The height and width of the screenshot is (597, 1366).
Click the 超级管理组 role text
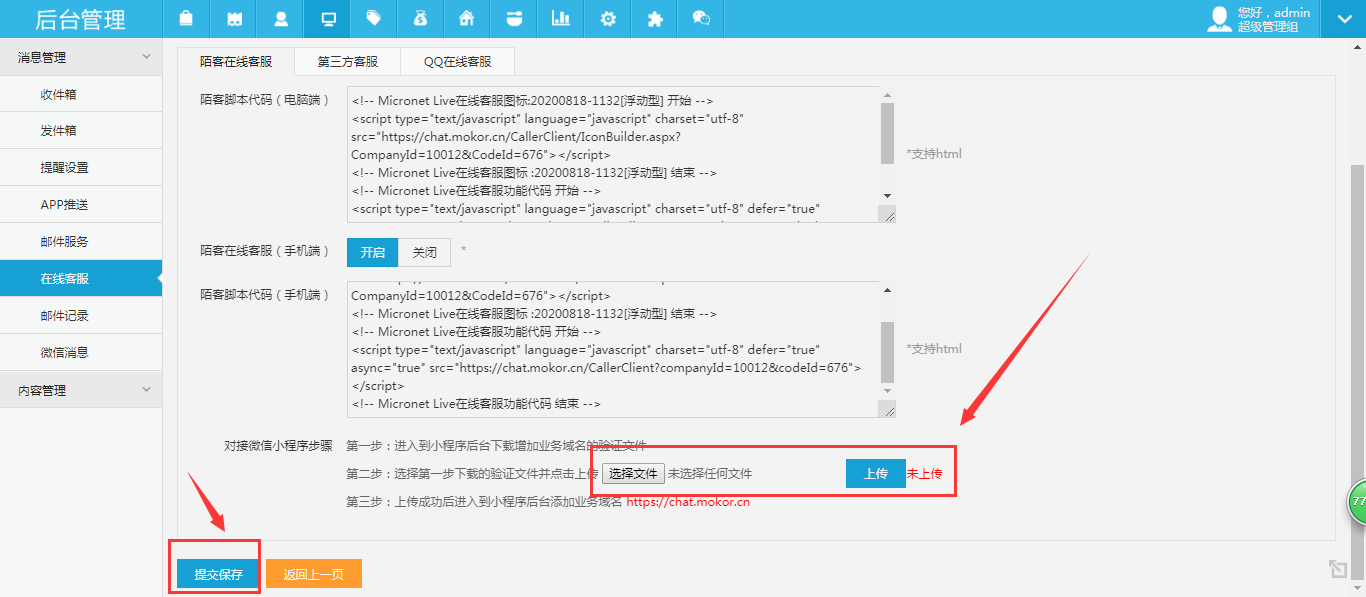(x=1268, y=26)
